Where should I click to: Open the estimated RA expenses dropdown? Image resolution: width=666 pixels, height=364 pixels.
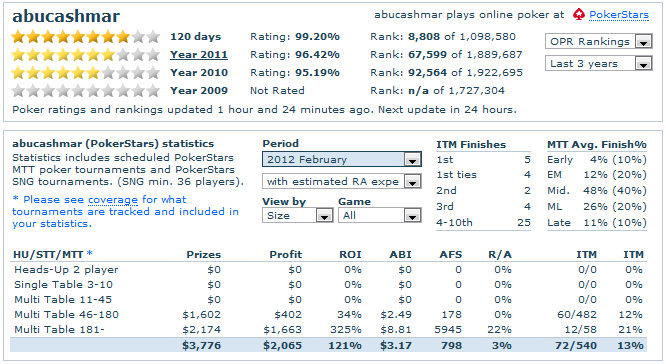click(341, 182)
